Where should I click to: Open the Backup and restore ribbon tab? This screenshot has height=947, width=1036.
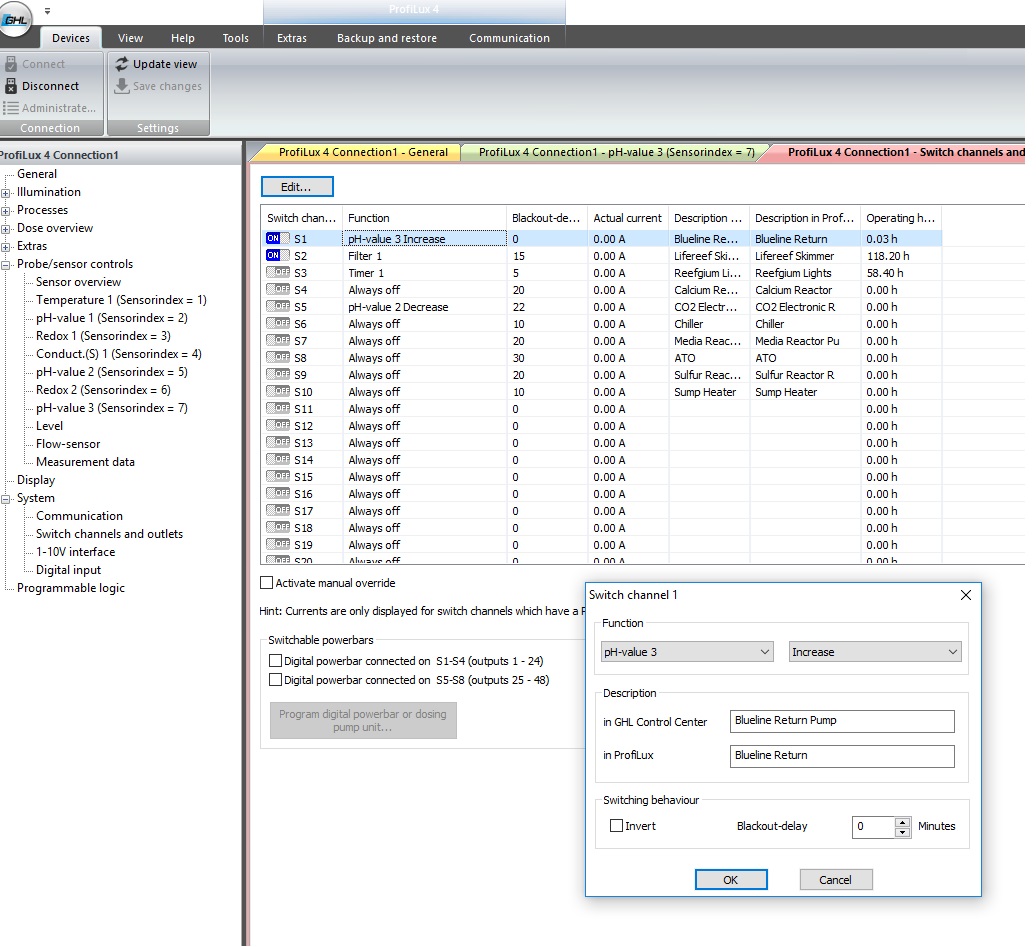point(387,38)
